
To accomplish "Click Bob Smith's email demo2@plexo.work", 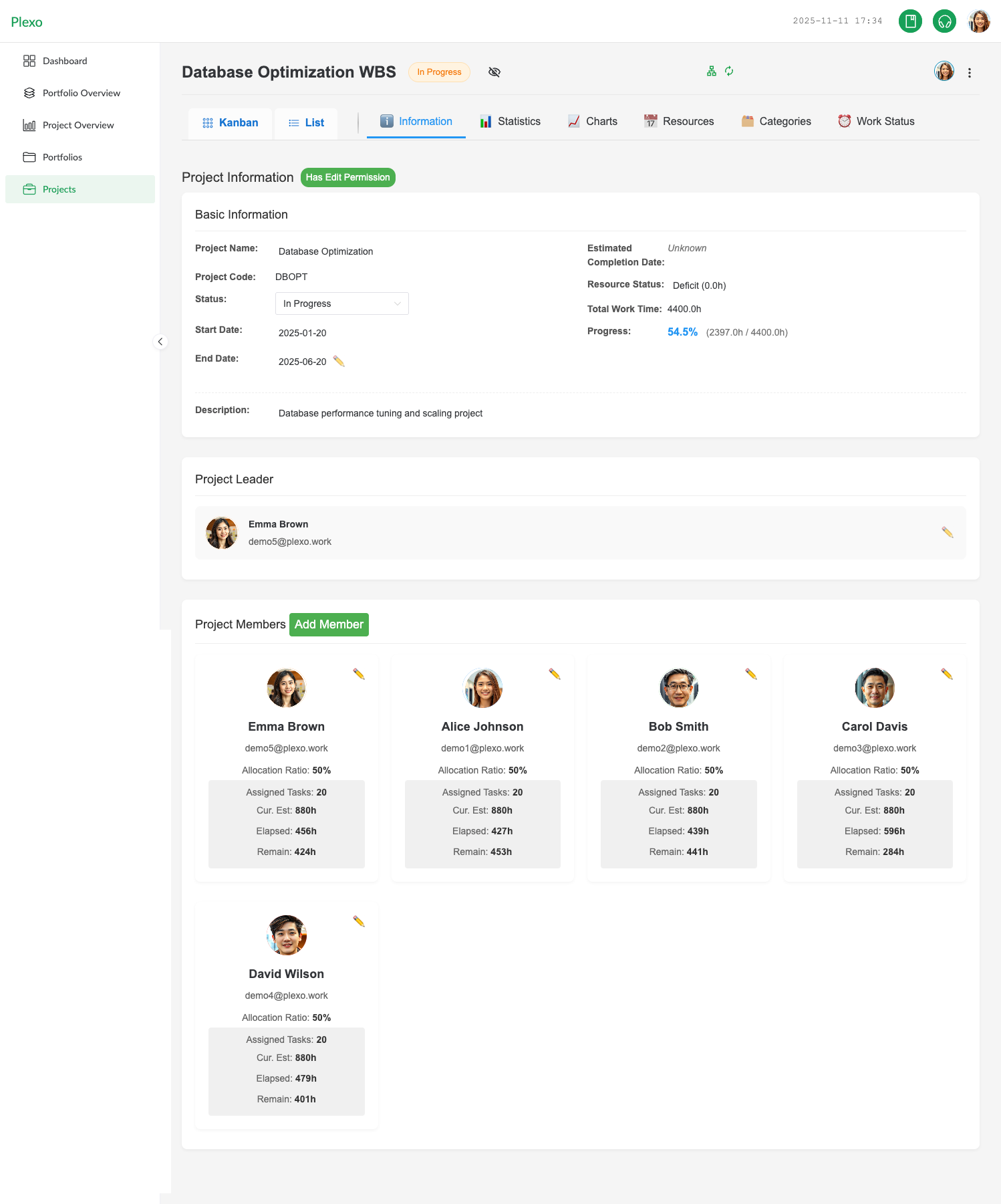I will tap(678, 748).
